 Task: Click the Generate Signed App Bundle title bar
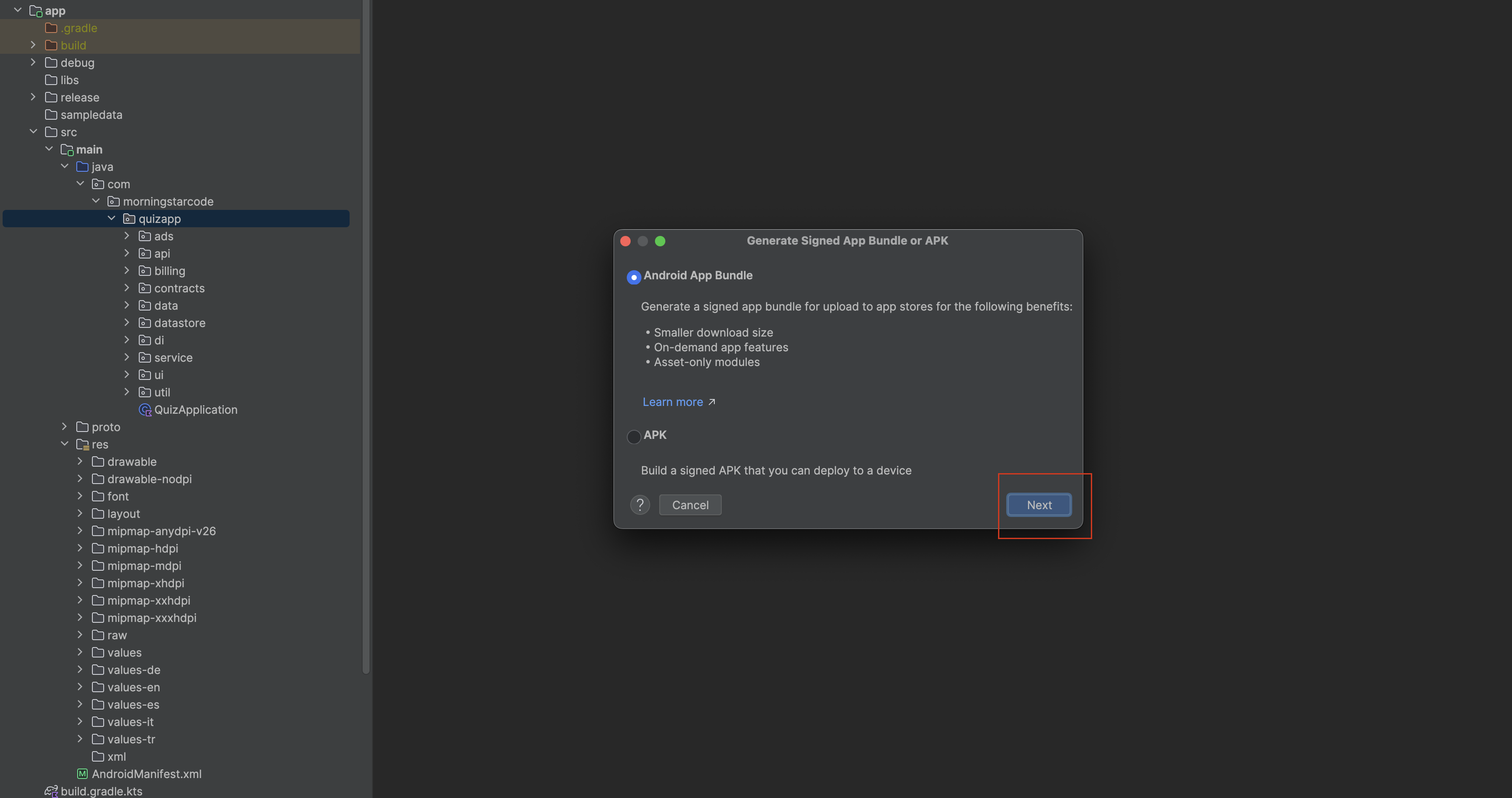(847, 241)
